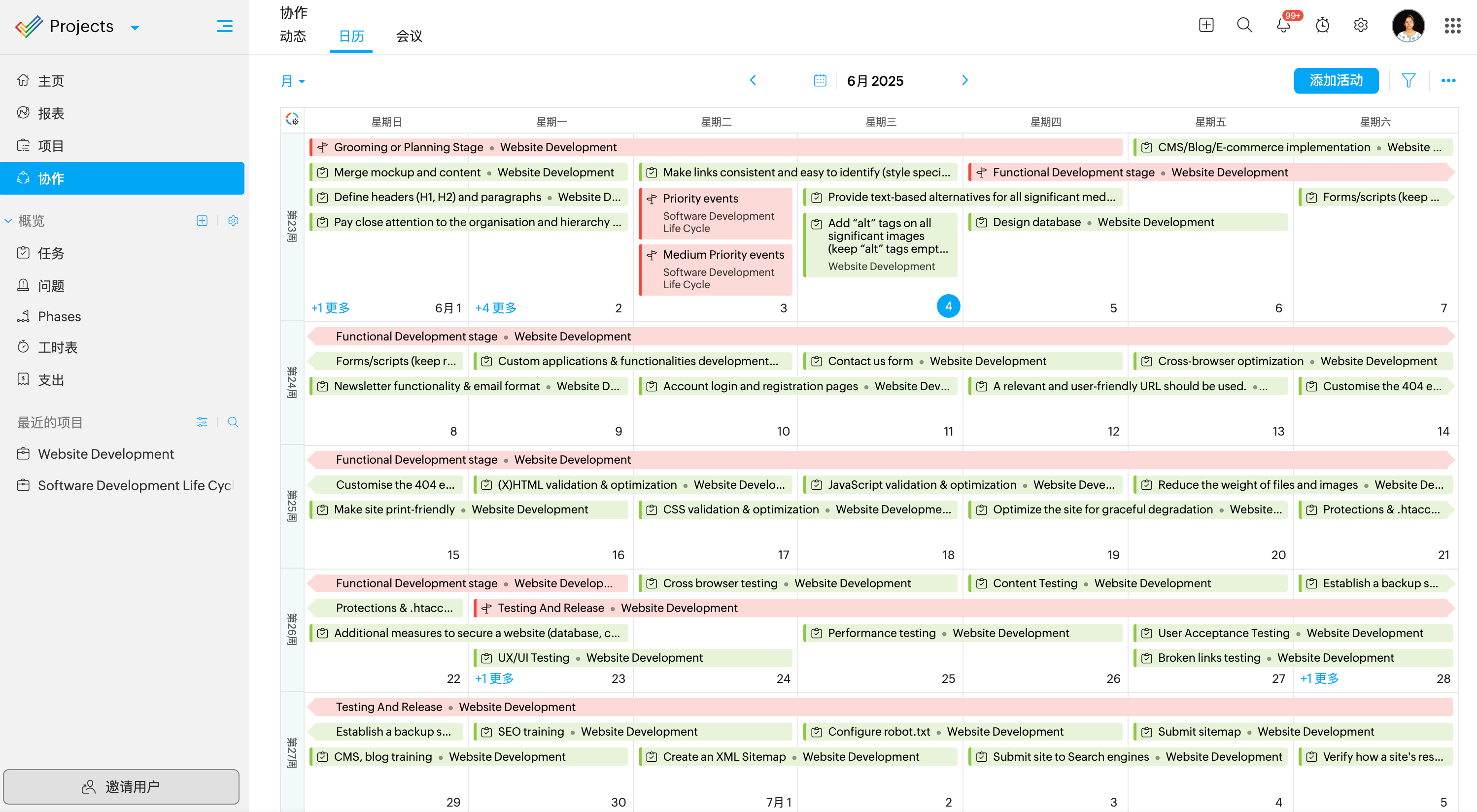Click the quick add plus icon
Viewport: 1477px width, 812px height.
(1206, 25)
